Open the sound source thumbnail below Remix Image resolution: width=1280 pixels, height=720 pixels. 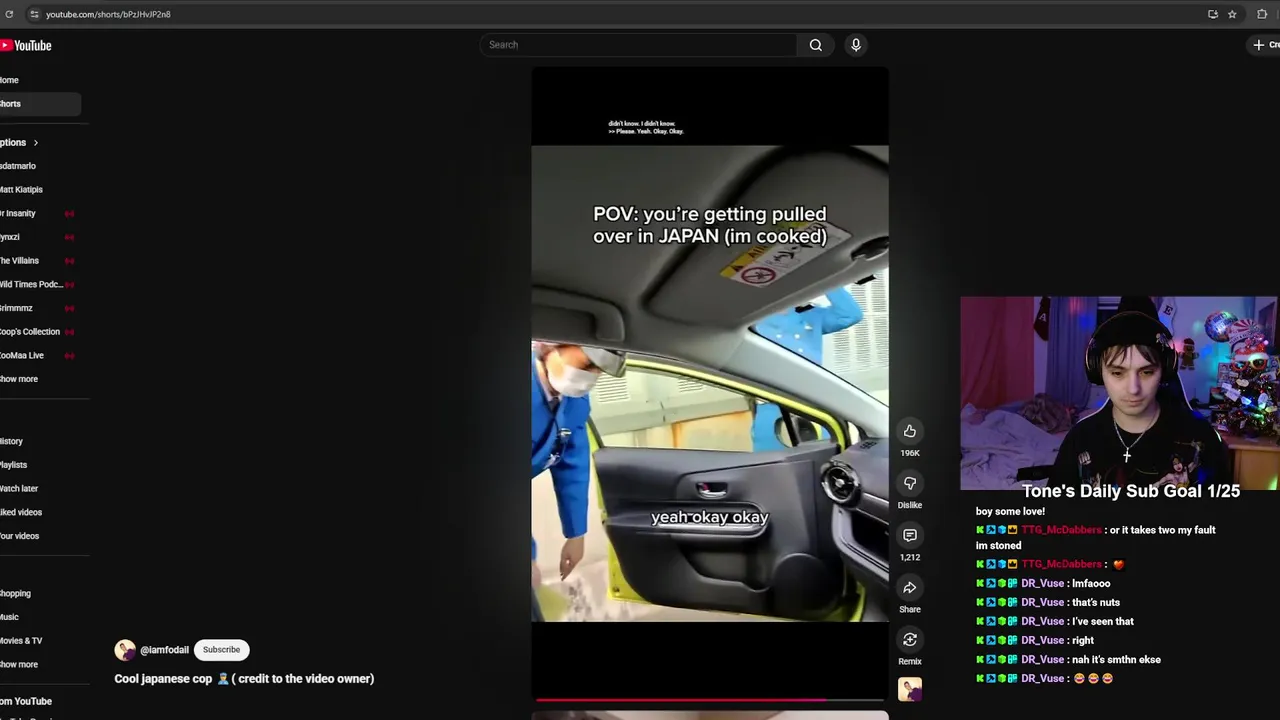click(x=910, y=689)
